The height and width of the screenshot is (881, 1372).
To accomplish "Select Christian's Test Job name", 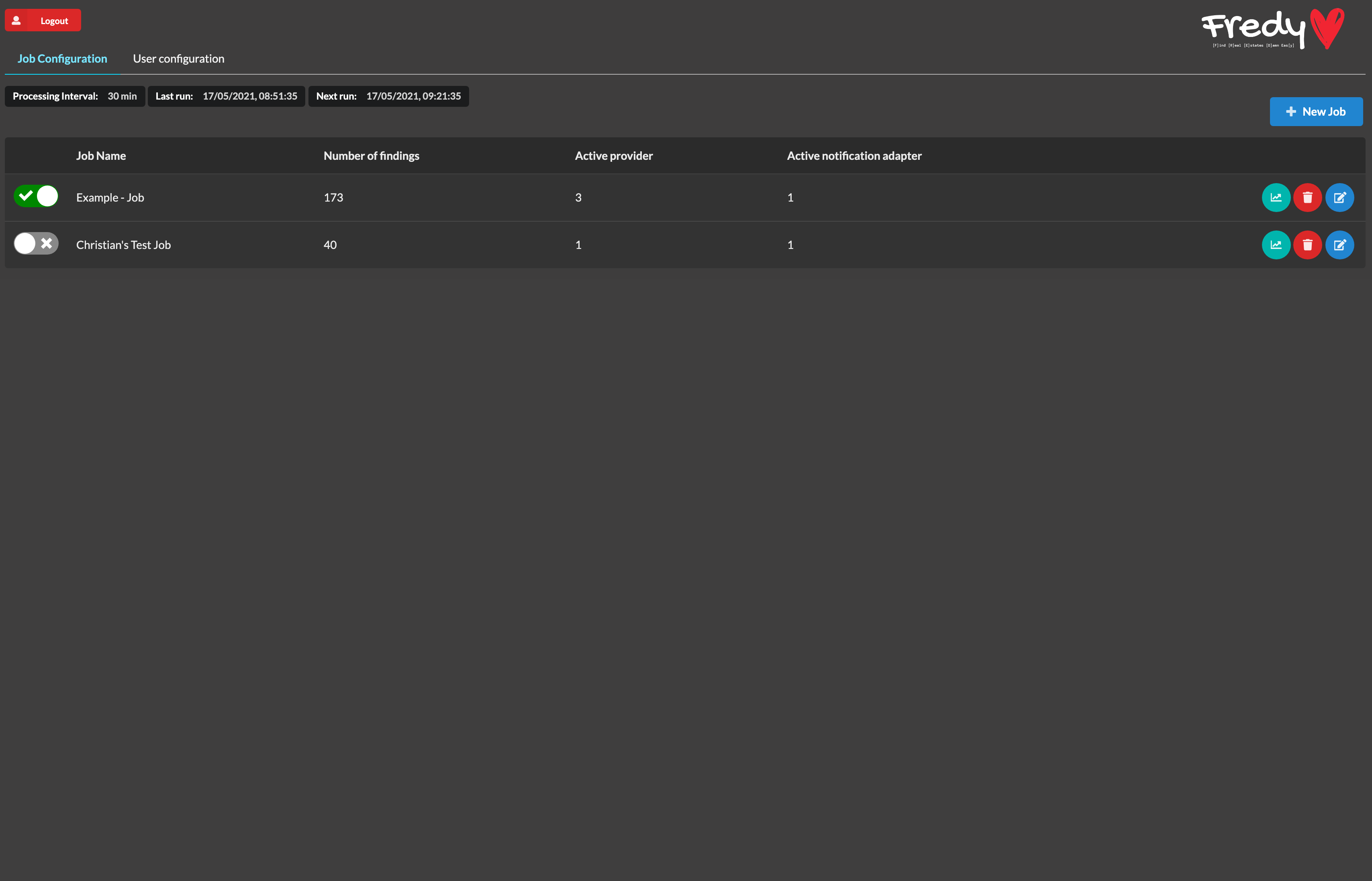I will coord(124,245).
